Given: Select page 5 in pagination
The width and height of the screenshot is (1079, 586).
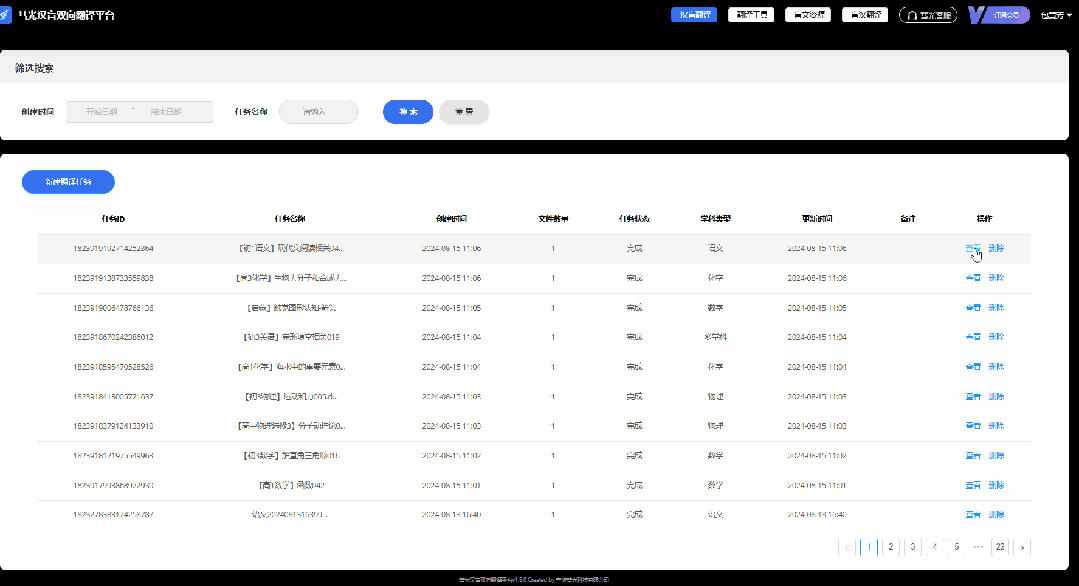Looking at the screenshot, I should (957, 547).
